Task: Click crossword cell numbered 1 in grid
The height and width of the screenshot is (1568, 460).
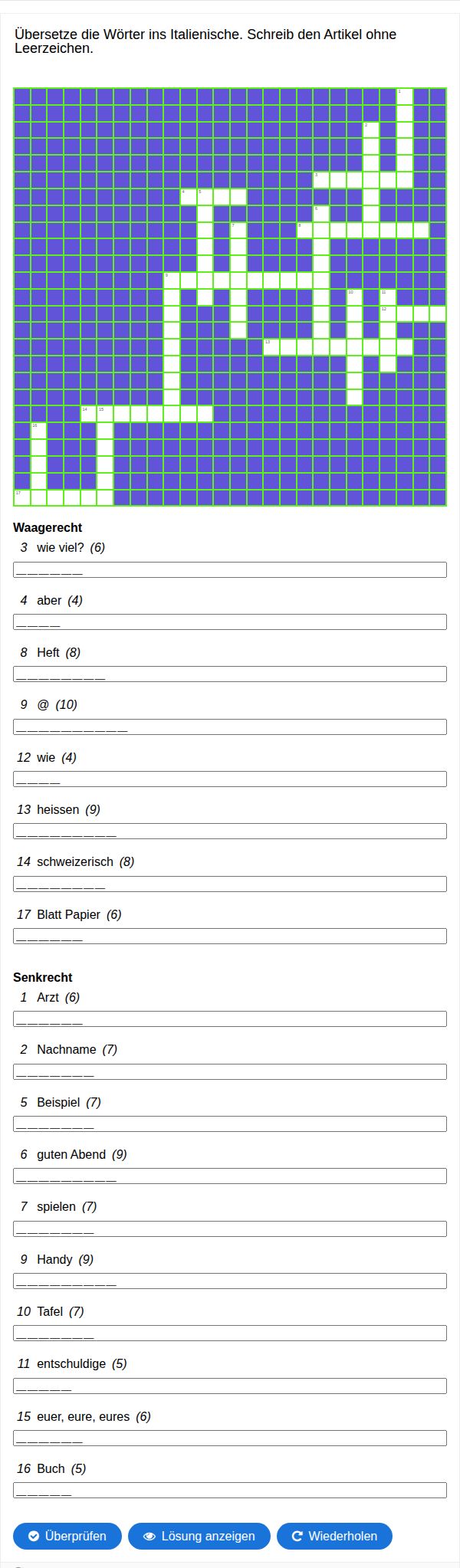Action: tap(405, 97)
